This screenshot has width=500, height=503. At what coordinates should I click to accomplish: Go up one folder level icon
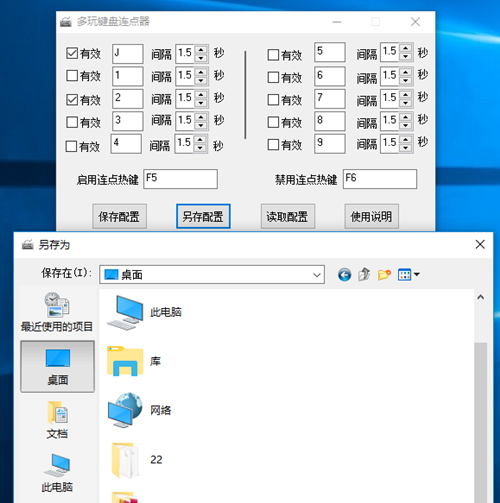pos(364,275)
